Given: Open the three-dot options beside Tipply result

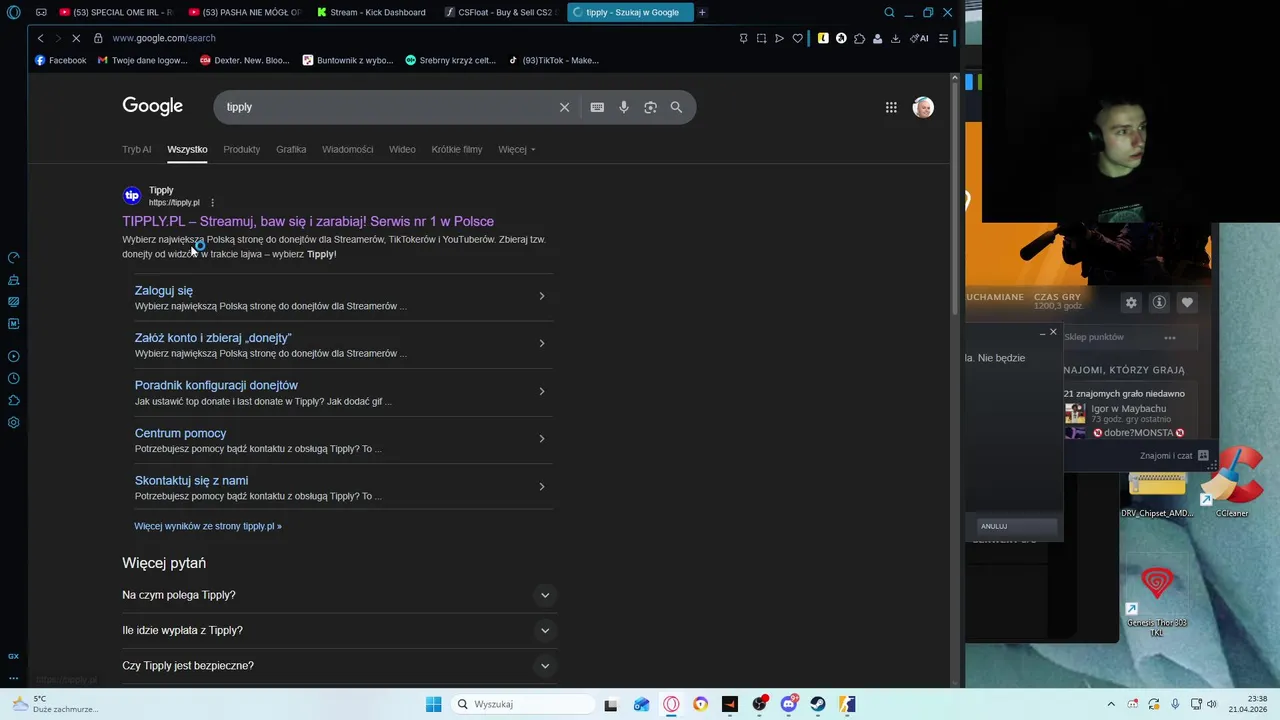Looking at the screenshot, I should point(212,203).
